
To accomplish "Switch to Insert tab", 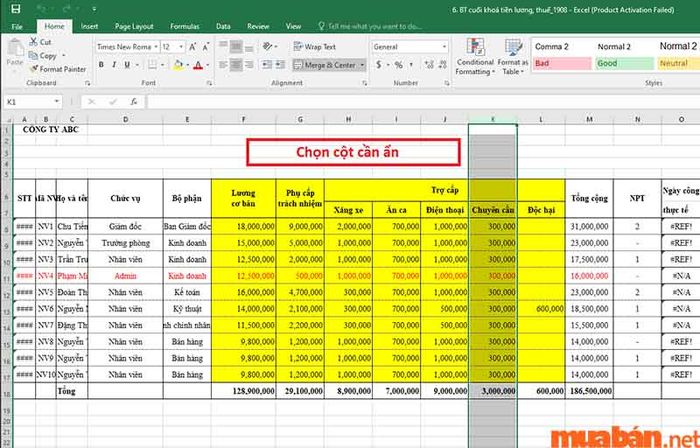I will pos(89,26).
